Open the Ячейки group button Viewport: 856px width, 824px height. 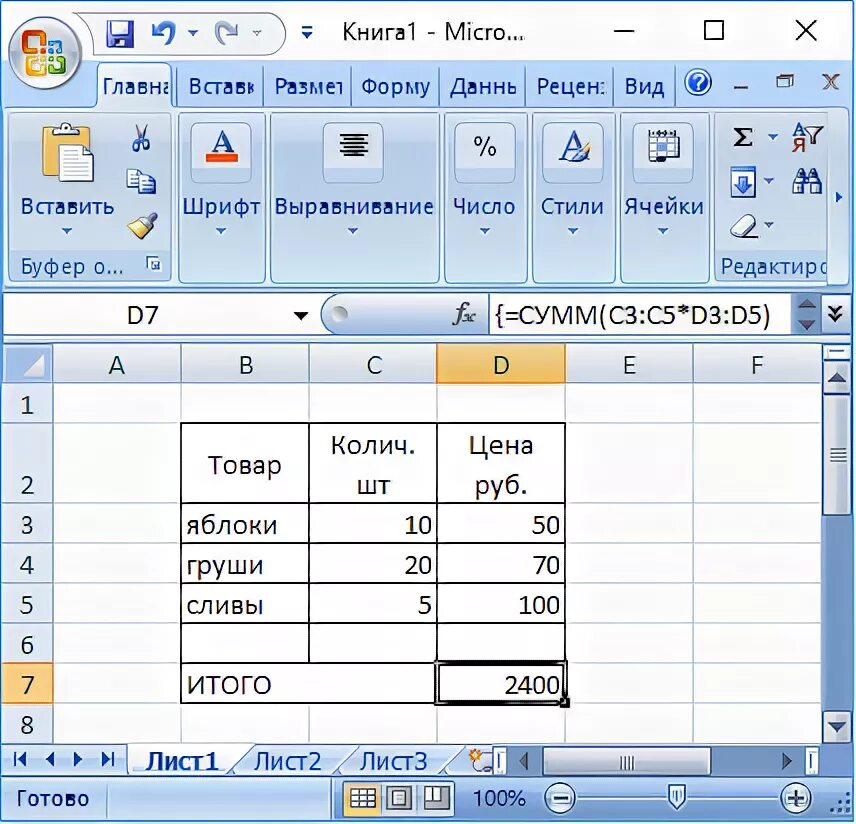pyautogui.click(x=663, y=198)
